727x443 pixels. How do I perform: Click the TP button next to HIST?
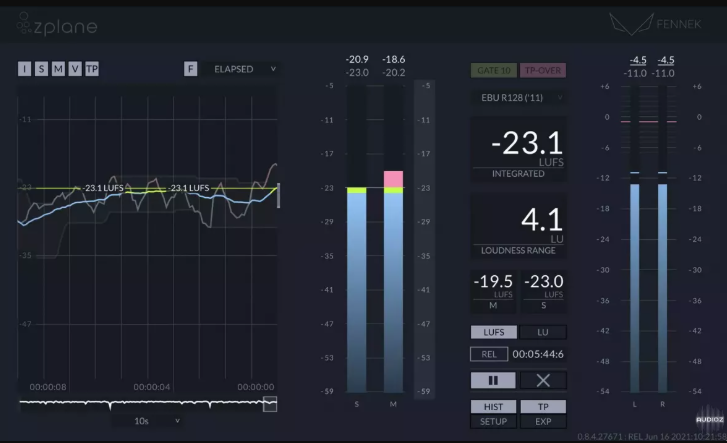pos(543,407)
